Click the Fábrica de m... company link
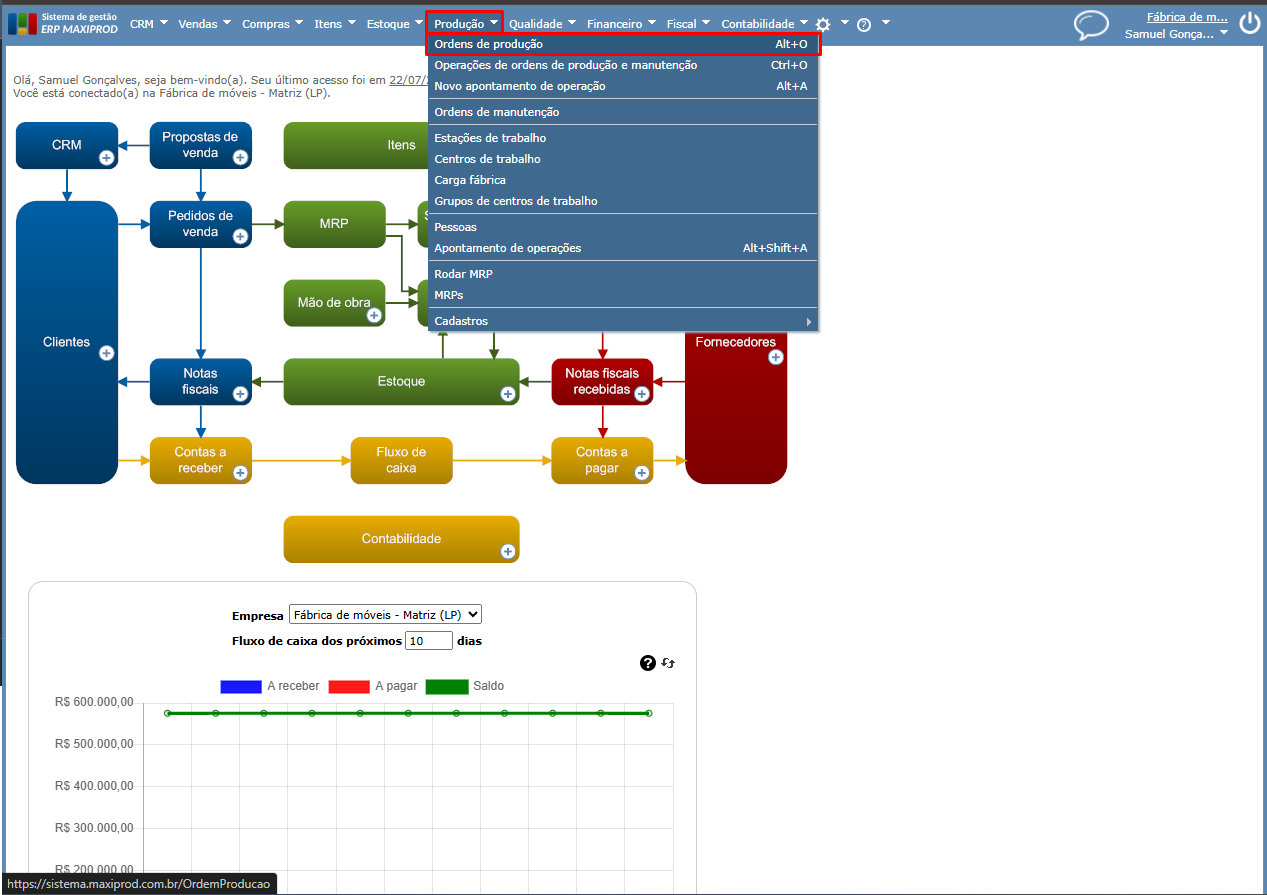Image resolution: width=1267 pixels, height=895 pixels. click(x=1187, y=17)
